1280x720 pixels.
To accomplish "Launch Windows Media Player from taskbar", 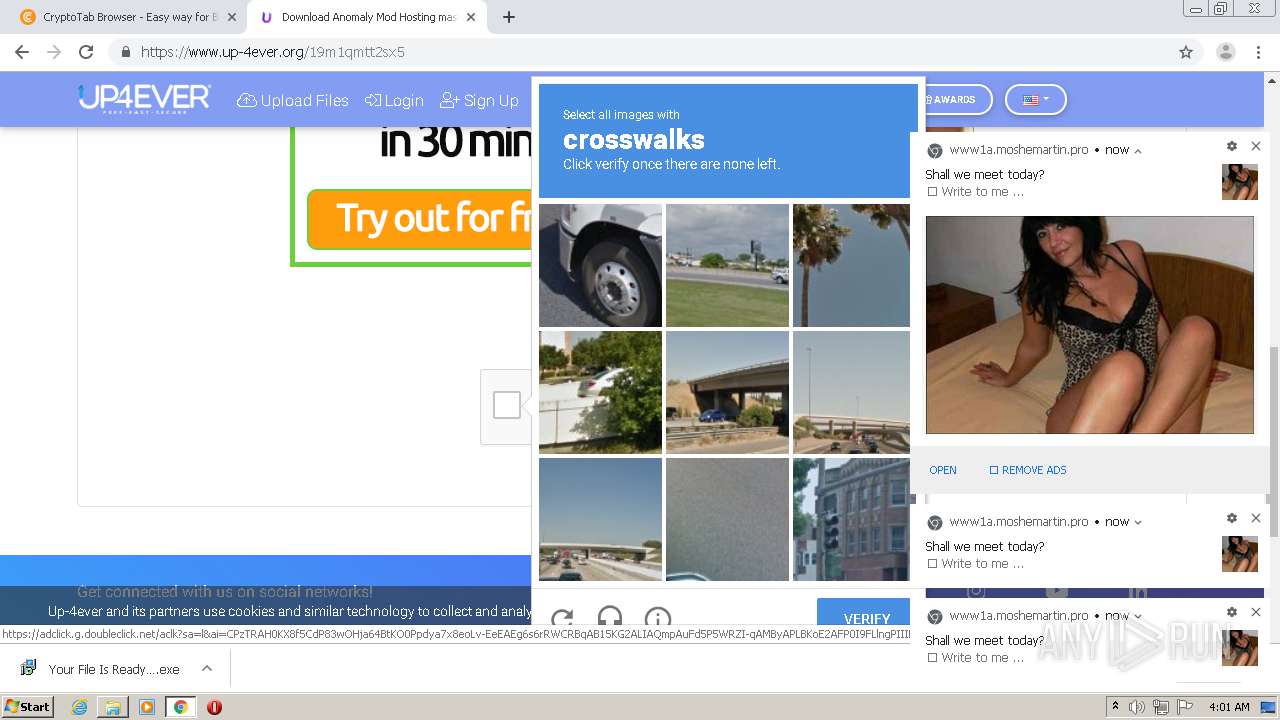I will coord(147,707).
